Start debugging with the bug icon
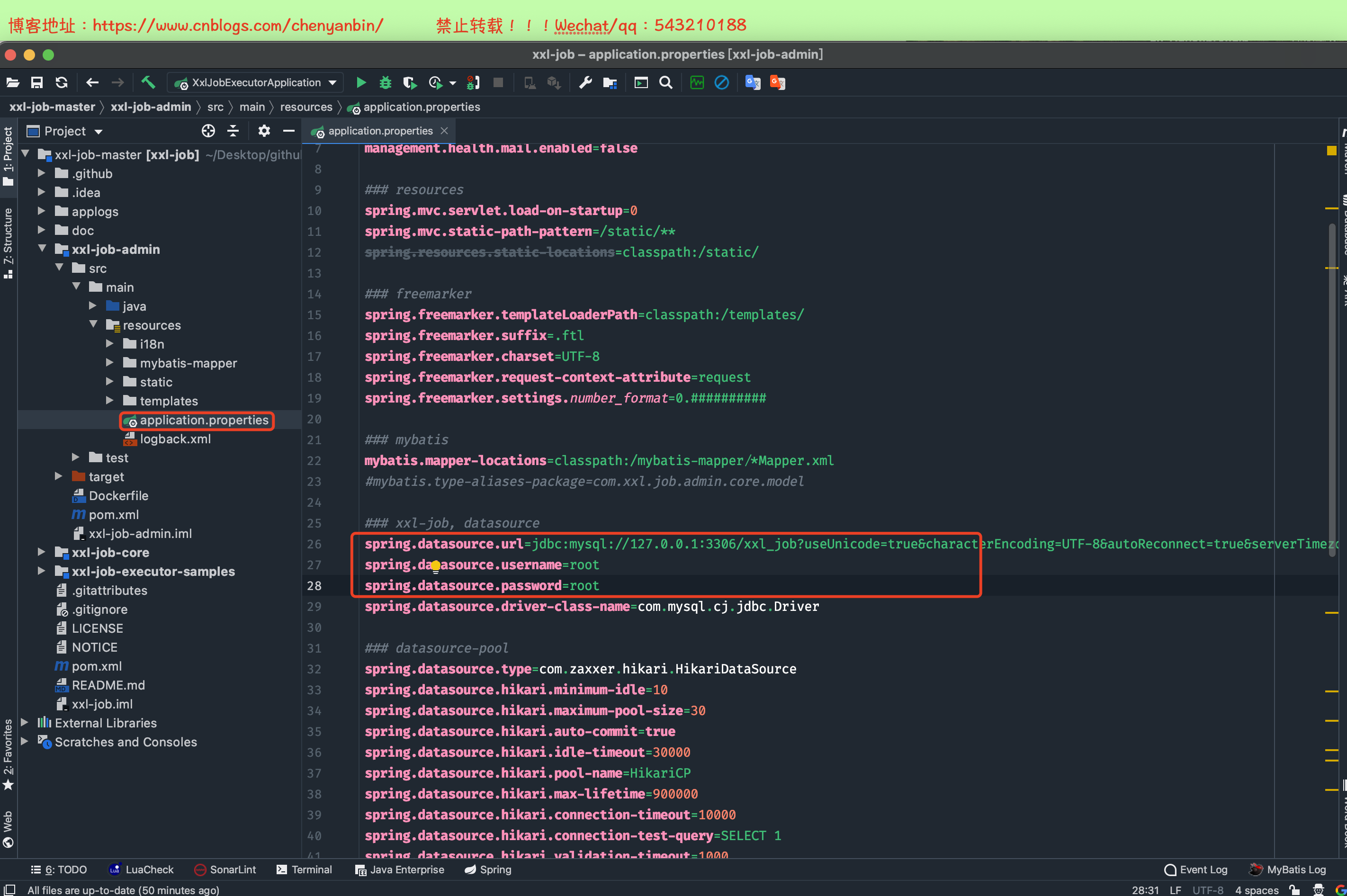The height and width of the screenshot is (896, 1347). (x=385, y=83)
